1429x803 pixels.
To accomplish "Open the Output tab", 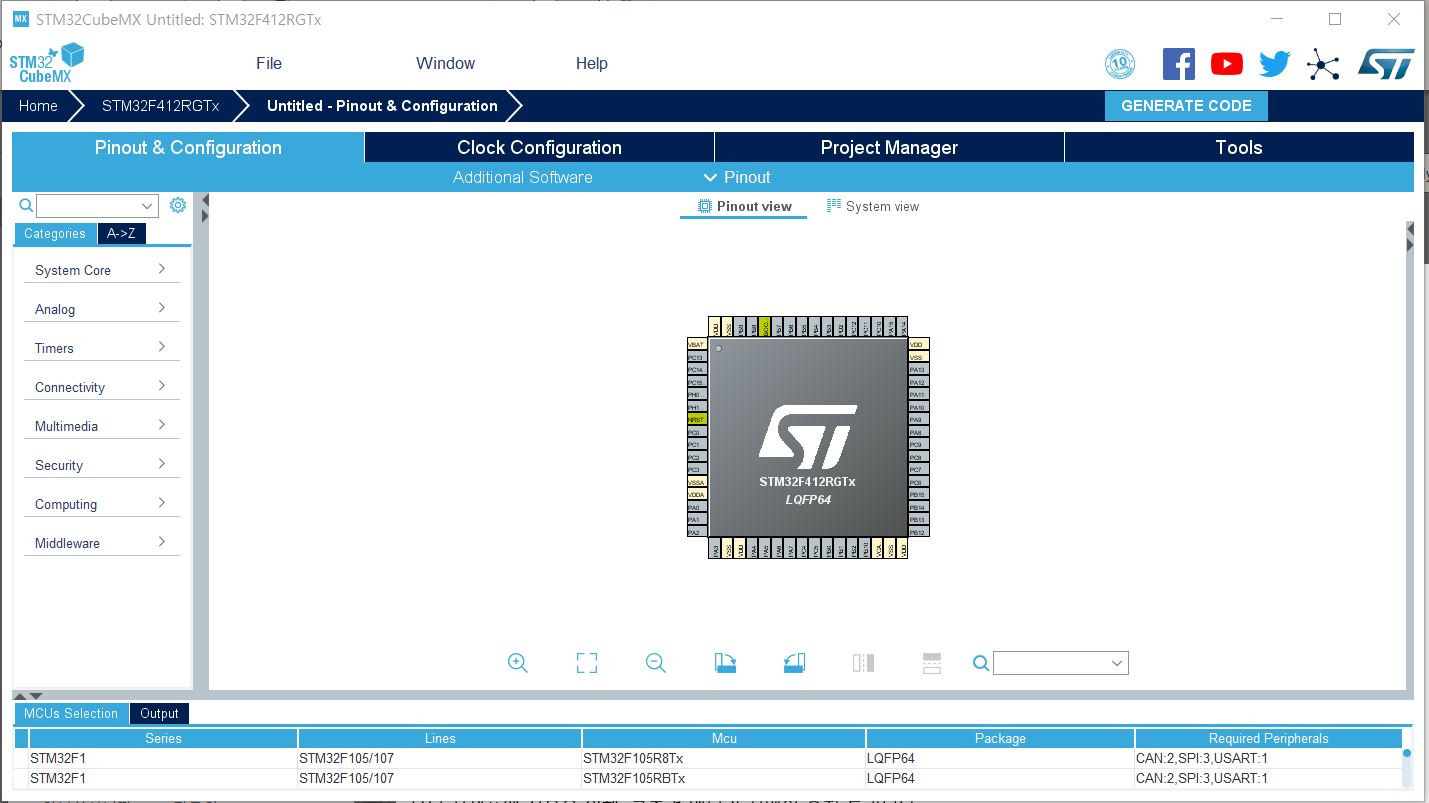I will click(x=159, y=713).
